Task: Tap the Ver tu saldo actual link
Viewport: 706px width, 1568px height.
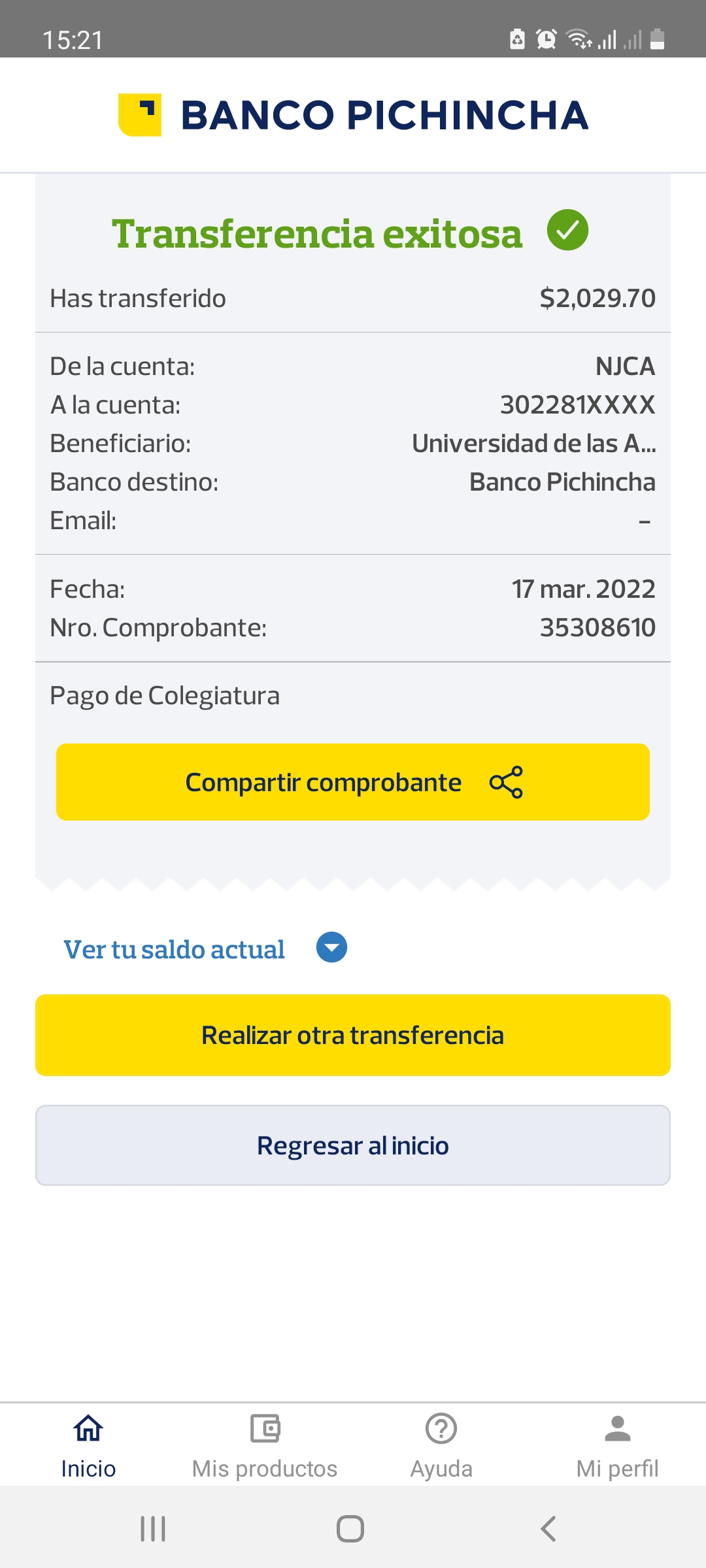Action: point(174,949)
